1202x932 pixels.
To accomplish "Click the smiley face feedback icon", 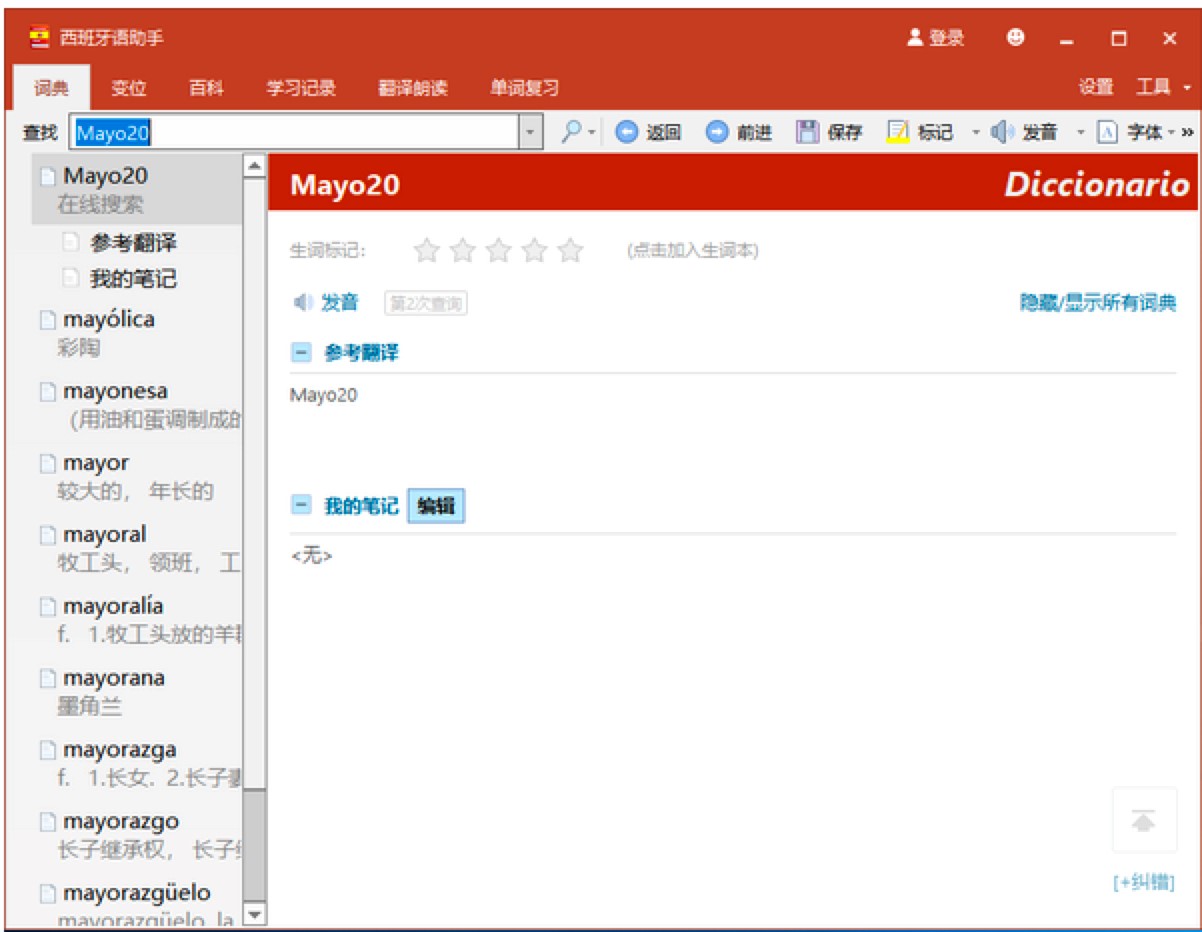I will point(1016,38).
